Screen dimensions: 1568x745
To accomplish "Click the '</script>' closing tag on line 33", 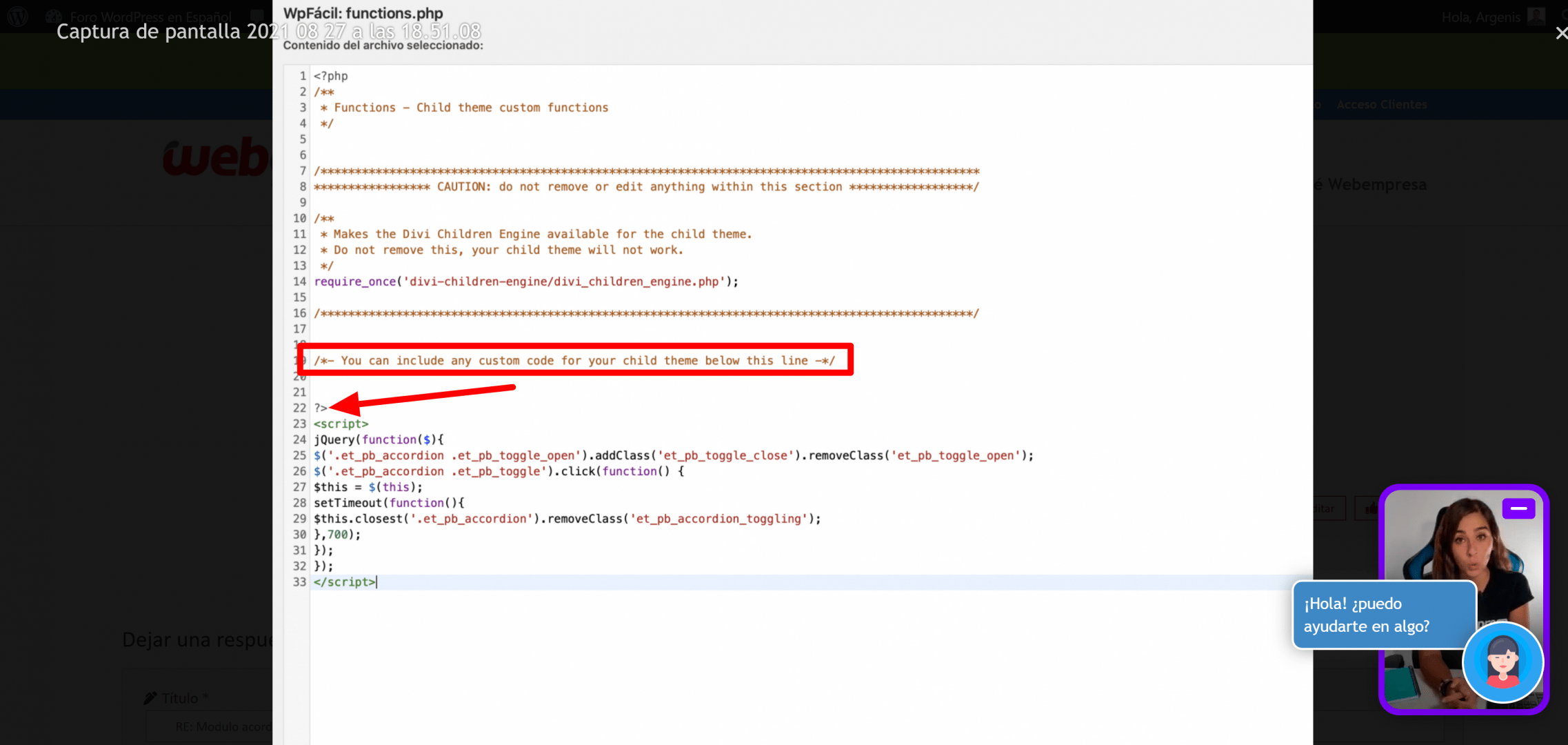I will (x=345, y=582).
